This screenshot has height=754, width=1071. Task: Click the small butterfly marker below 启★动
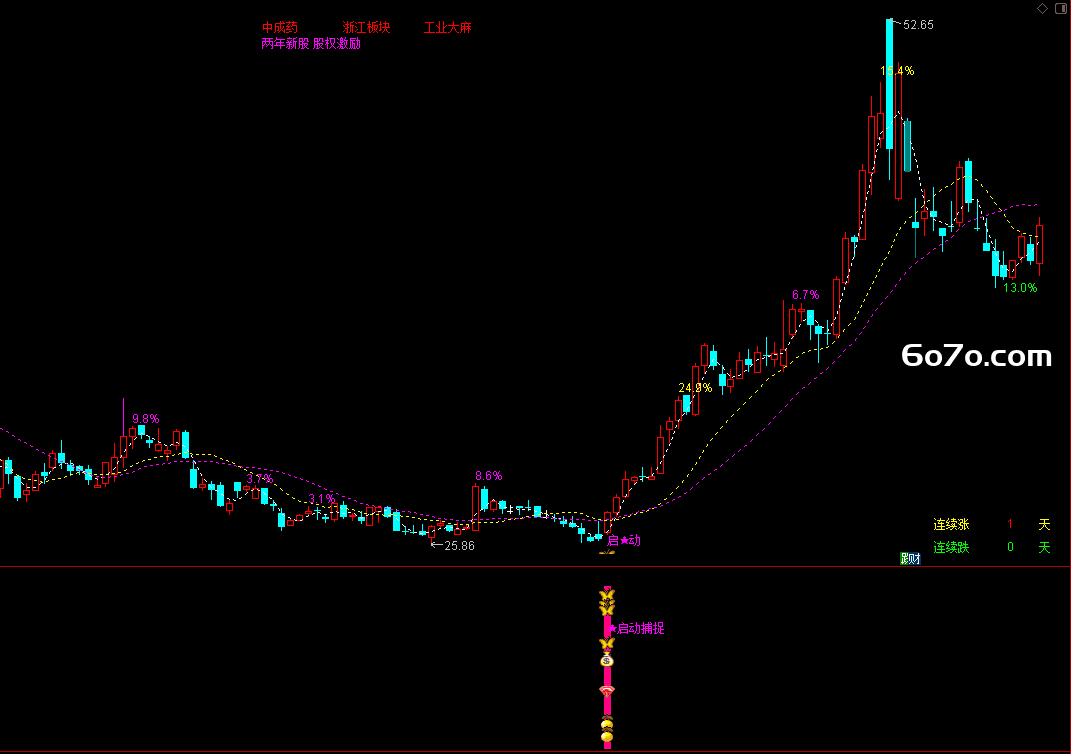(607, 552)
